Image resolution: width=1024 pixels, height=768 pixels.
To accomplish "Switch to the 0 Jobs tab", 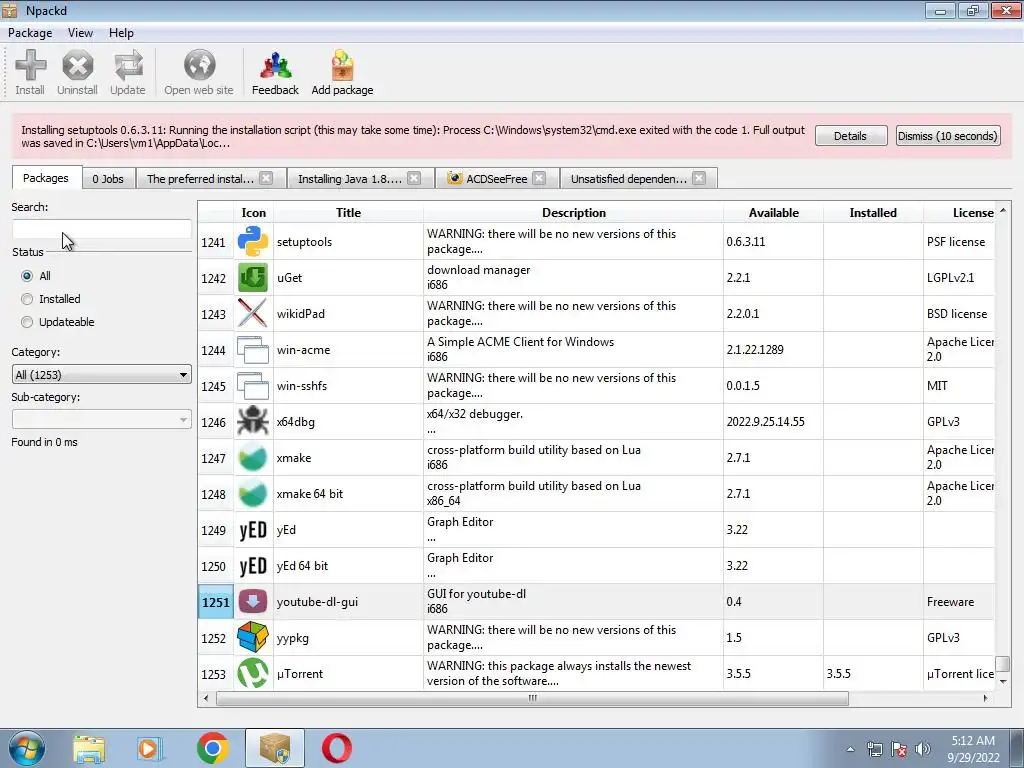I will click(x=108, y=179).
